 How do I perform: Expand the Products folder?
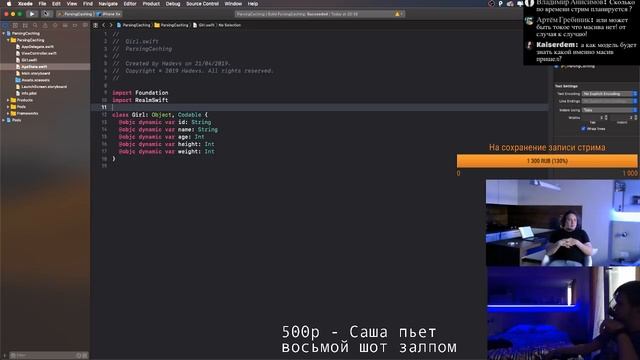(x=8, y=100)
